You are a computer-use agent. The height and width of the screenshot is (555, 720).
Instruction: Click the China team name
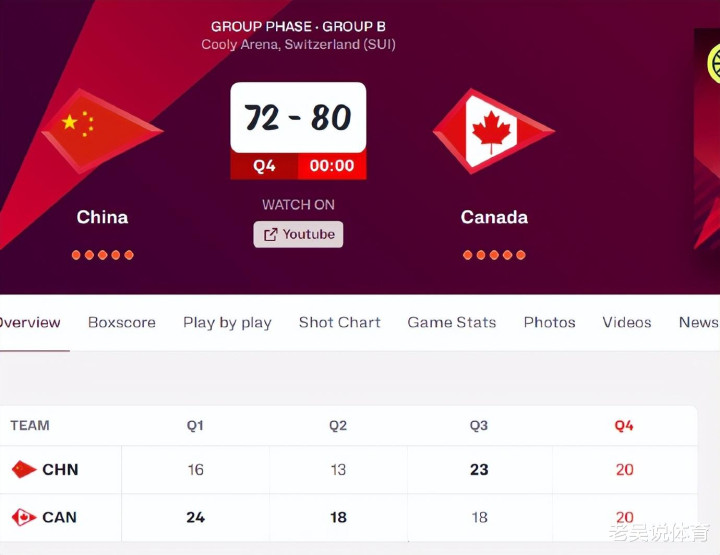point(102,217)
